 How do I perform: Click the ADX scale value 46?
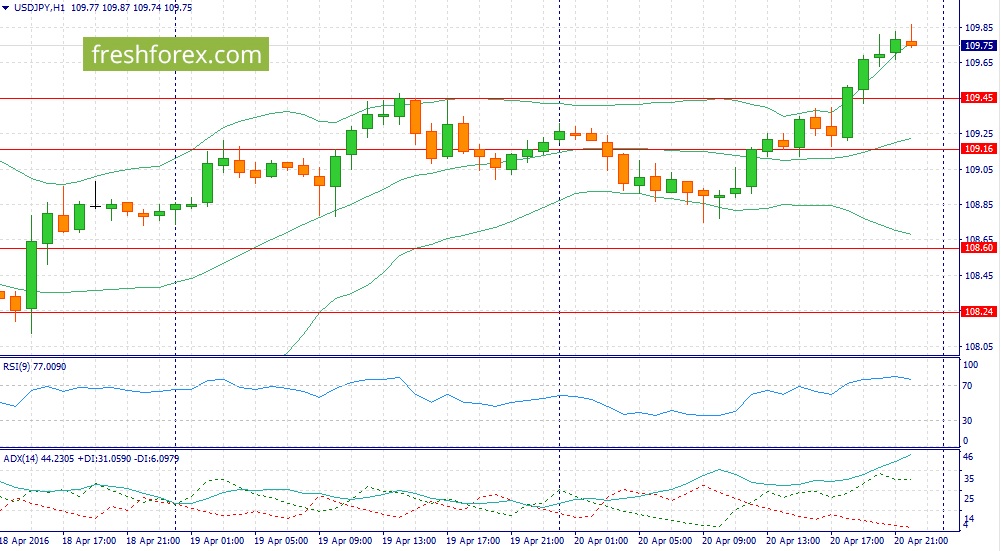point(967,457)
